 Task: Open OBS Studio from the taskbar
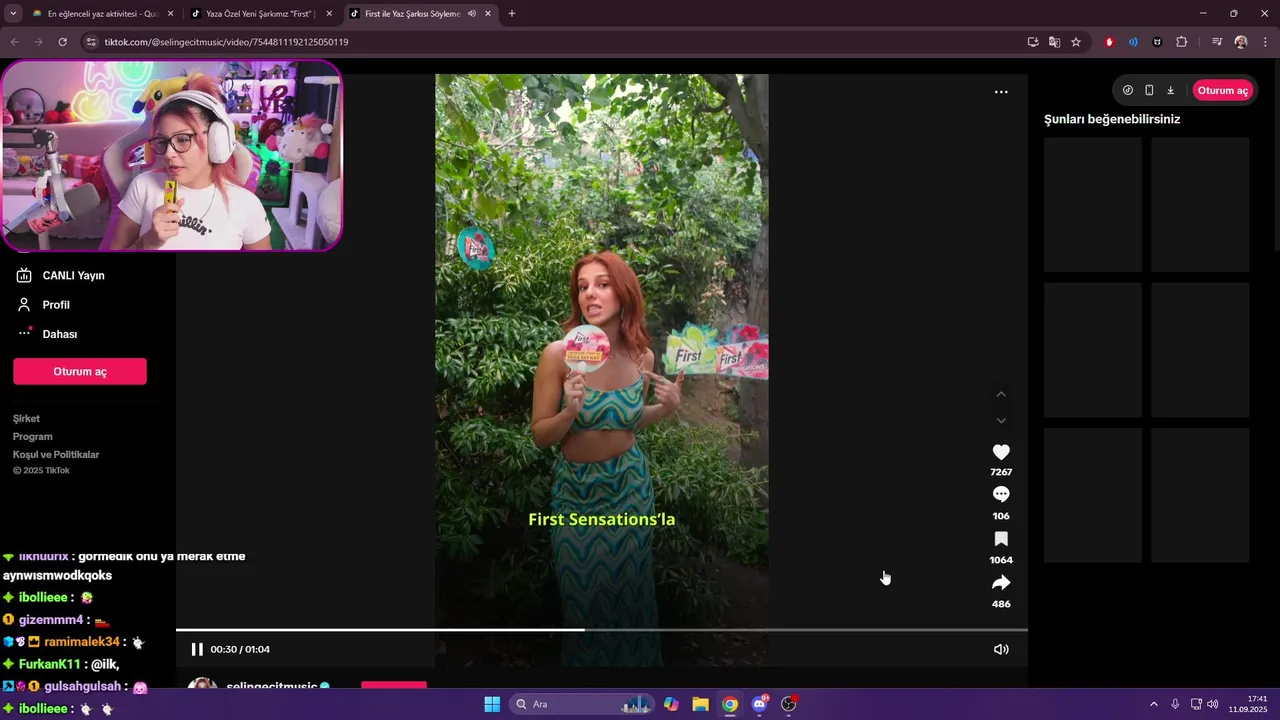point(788,704)
